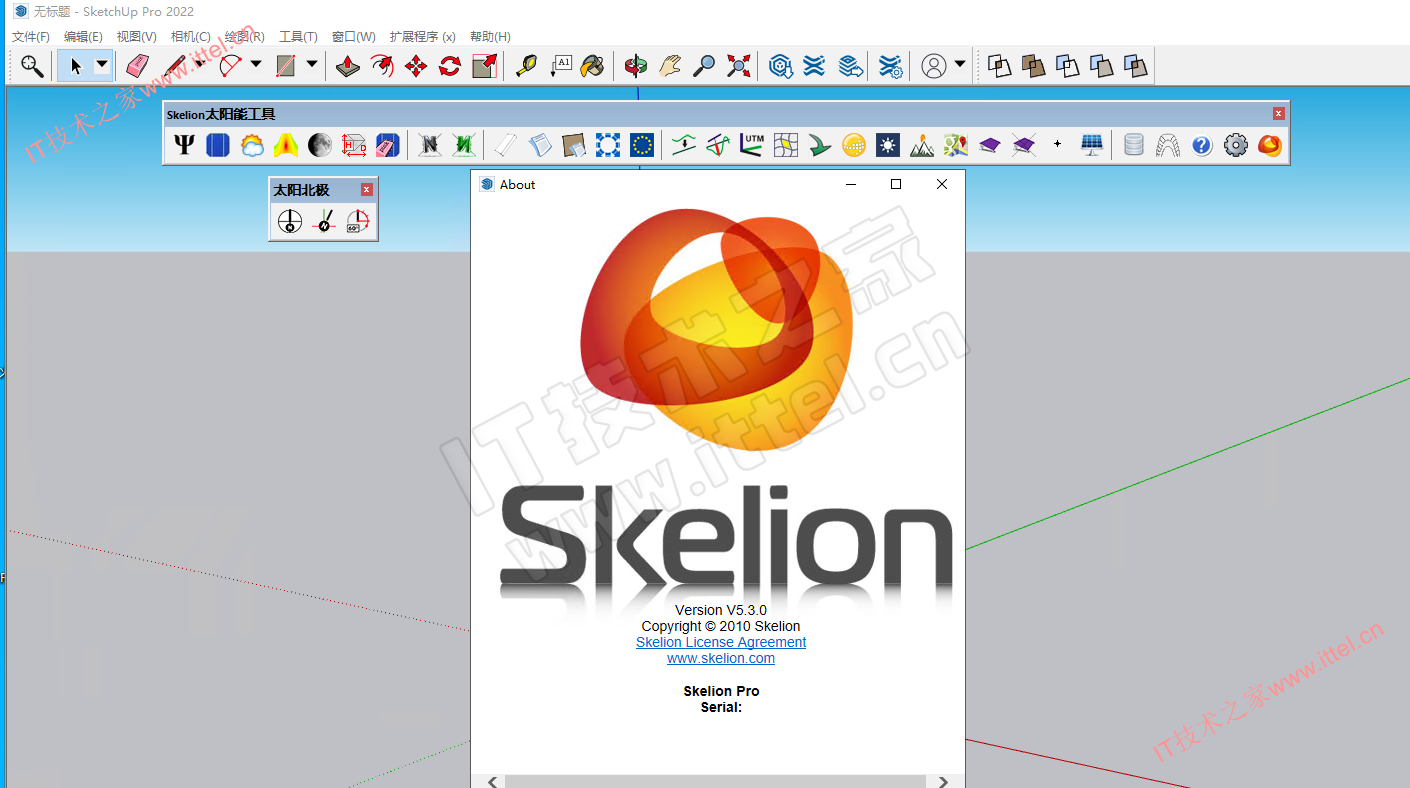Select the Arc drawing tool
1410x788 pixels.
[x=232, y=66]
